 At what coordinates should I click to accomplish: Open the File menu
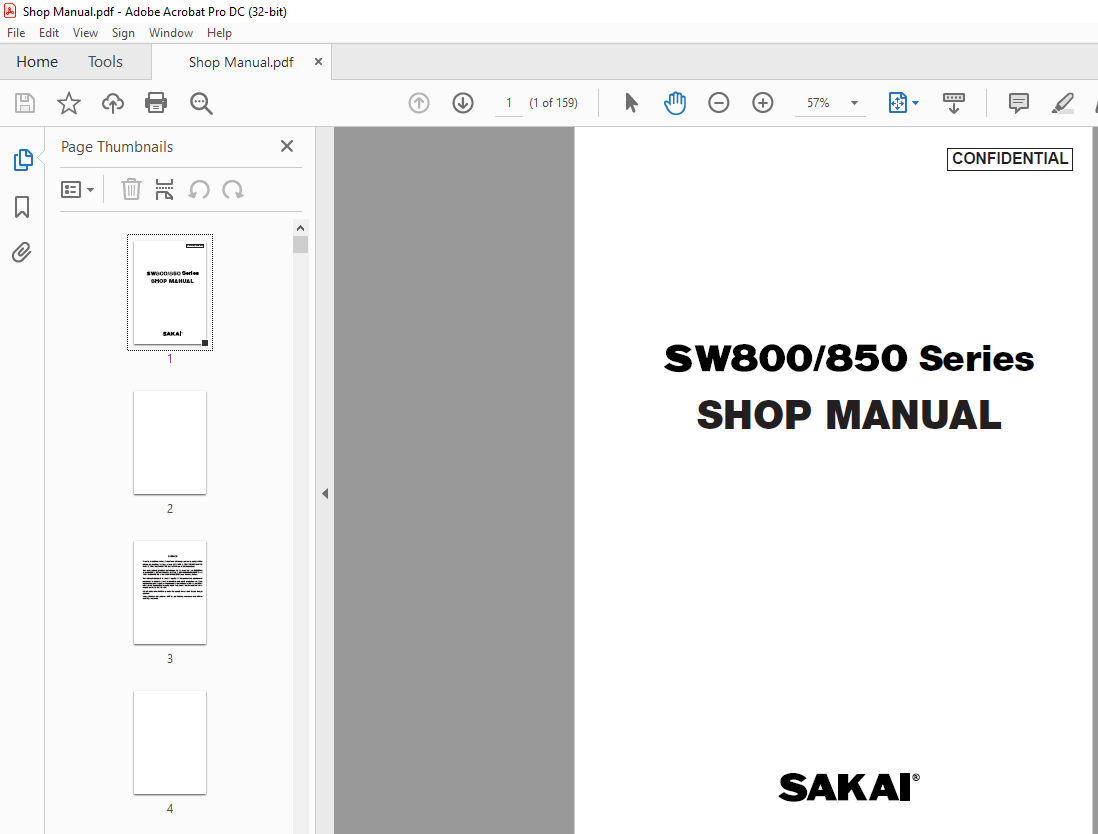[16, 33]
